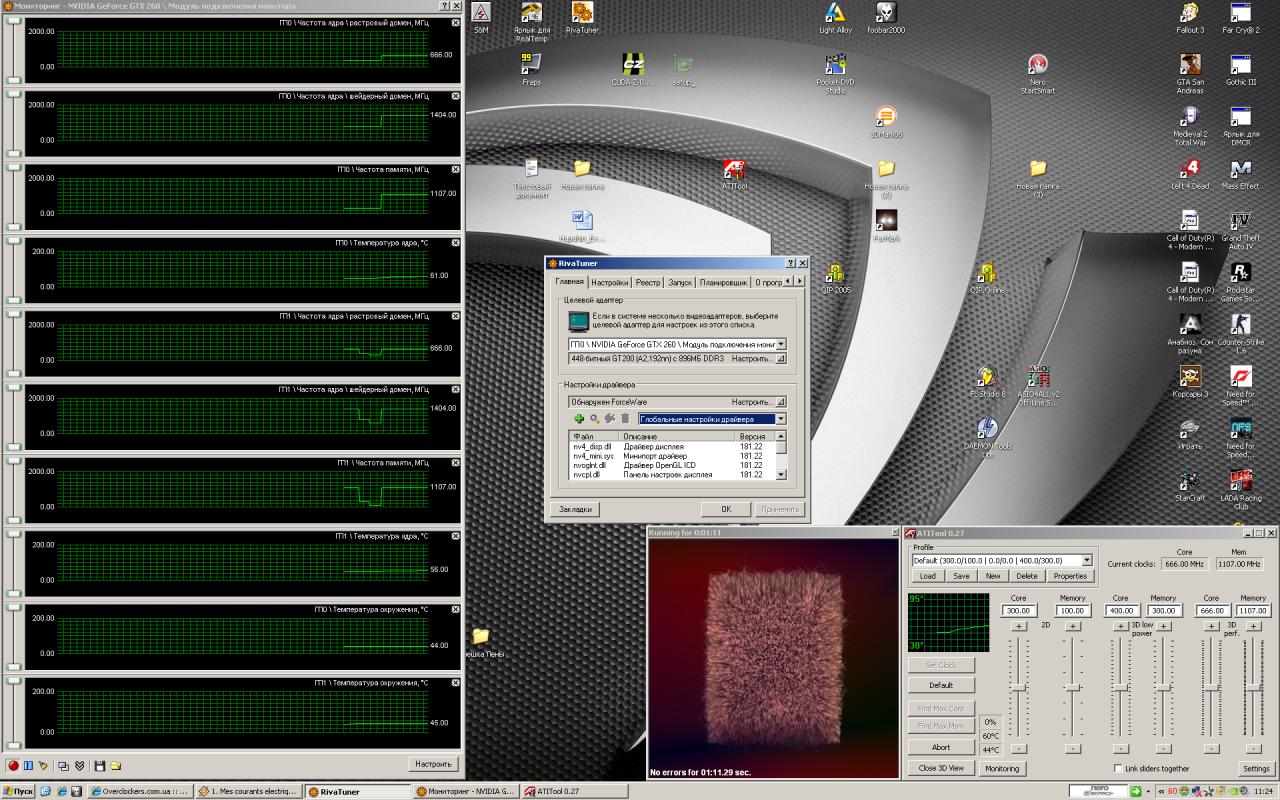Open the Fraps desktop shortcut
This screenshot has width=1280, height=800.
[531, 70]
